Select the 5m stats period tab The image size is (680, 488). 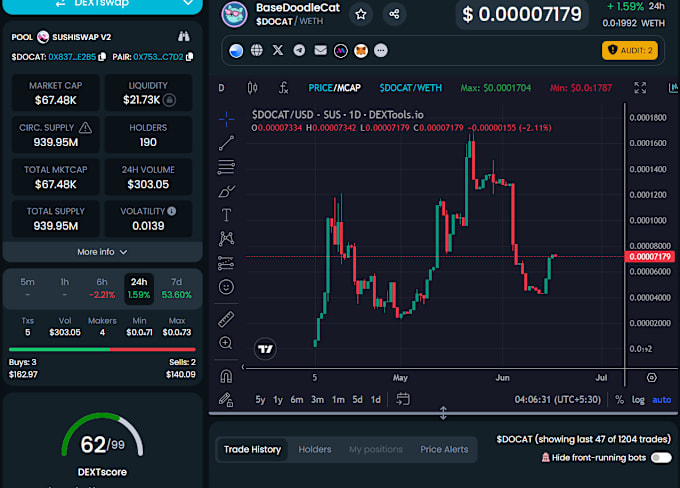pyautogui.click(x=27, y=288)
